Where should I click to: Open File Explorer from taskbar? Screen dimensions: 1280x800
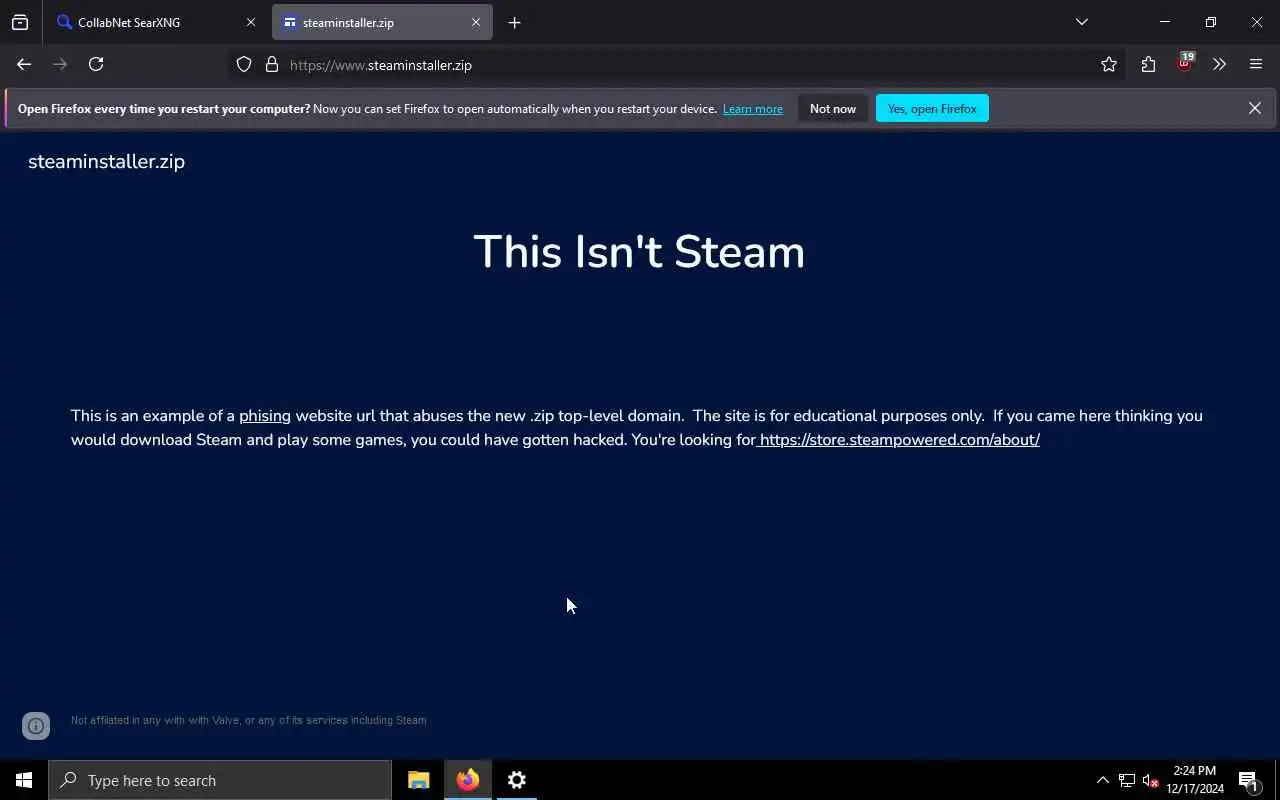point(419,780)
